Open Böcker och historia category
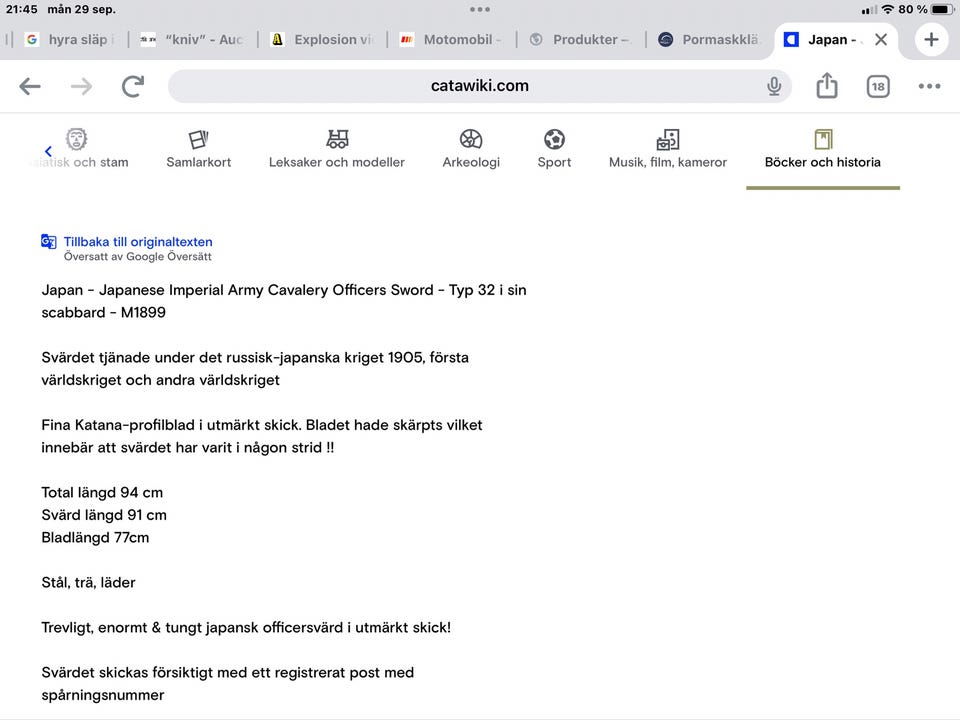The image size is (960, 720). click(x=823, y=149)
